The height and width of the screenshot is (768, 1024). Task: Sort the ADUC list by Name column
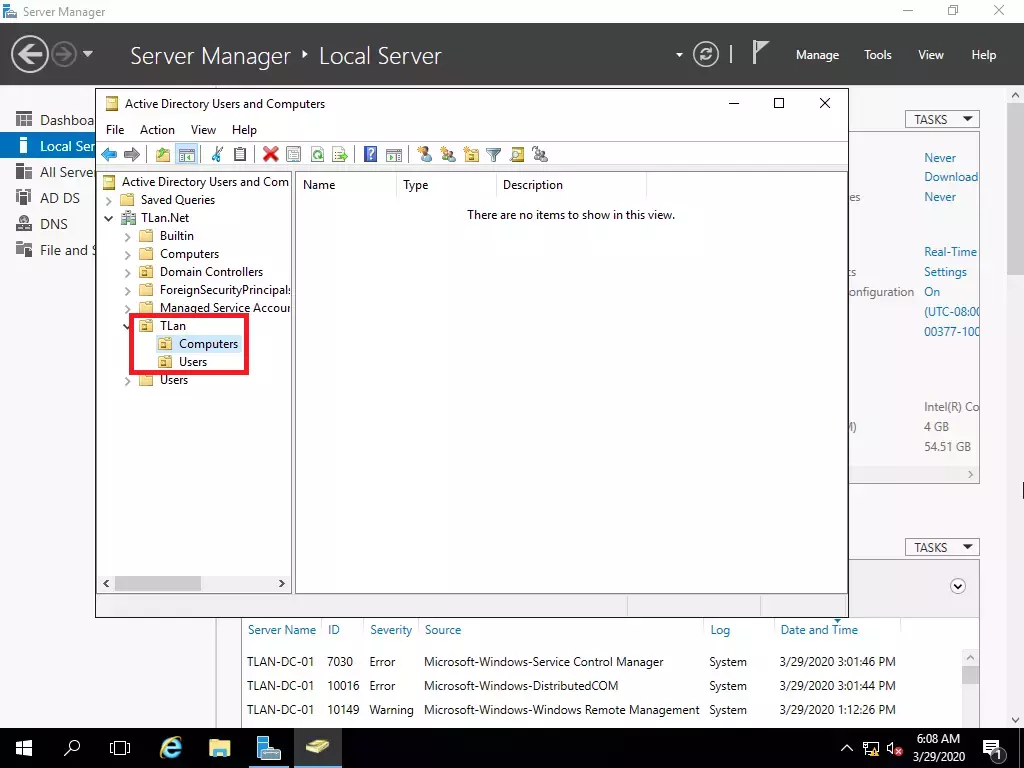346,185
